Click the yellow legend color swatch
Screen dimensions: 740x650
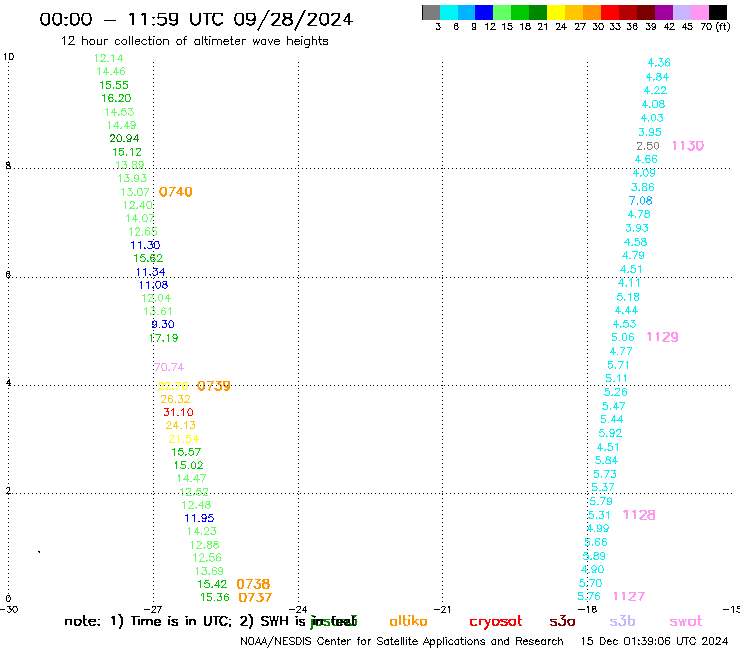point(556,12)
